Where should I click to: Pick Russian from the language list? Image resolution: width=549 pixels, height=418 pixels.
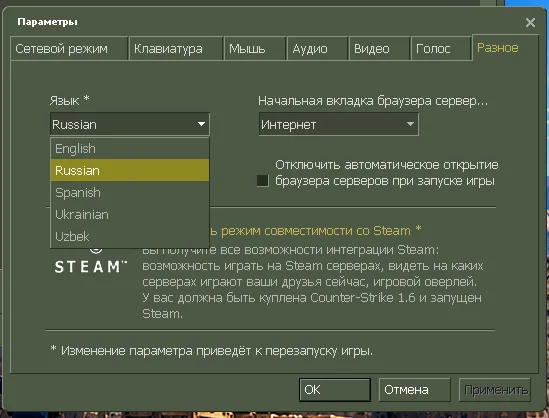pyautogui.click(x=130, y=170)
